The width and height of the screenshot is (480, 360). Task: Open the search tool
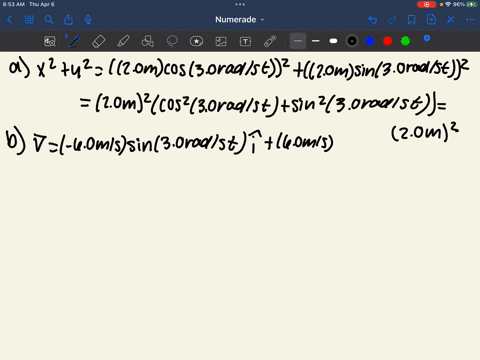(x=49, y=20)
